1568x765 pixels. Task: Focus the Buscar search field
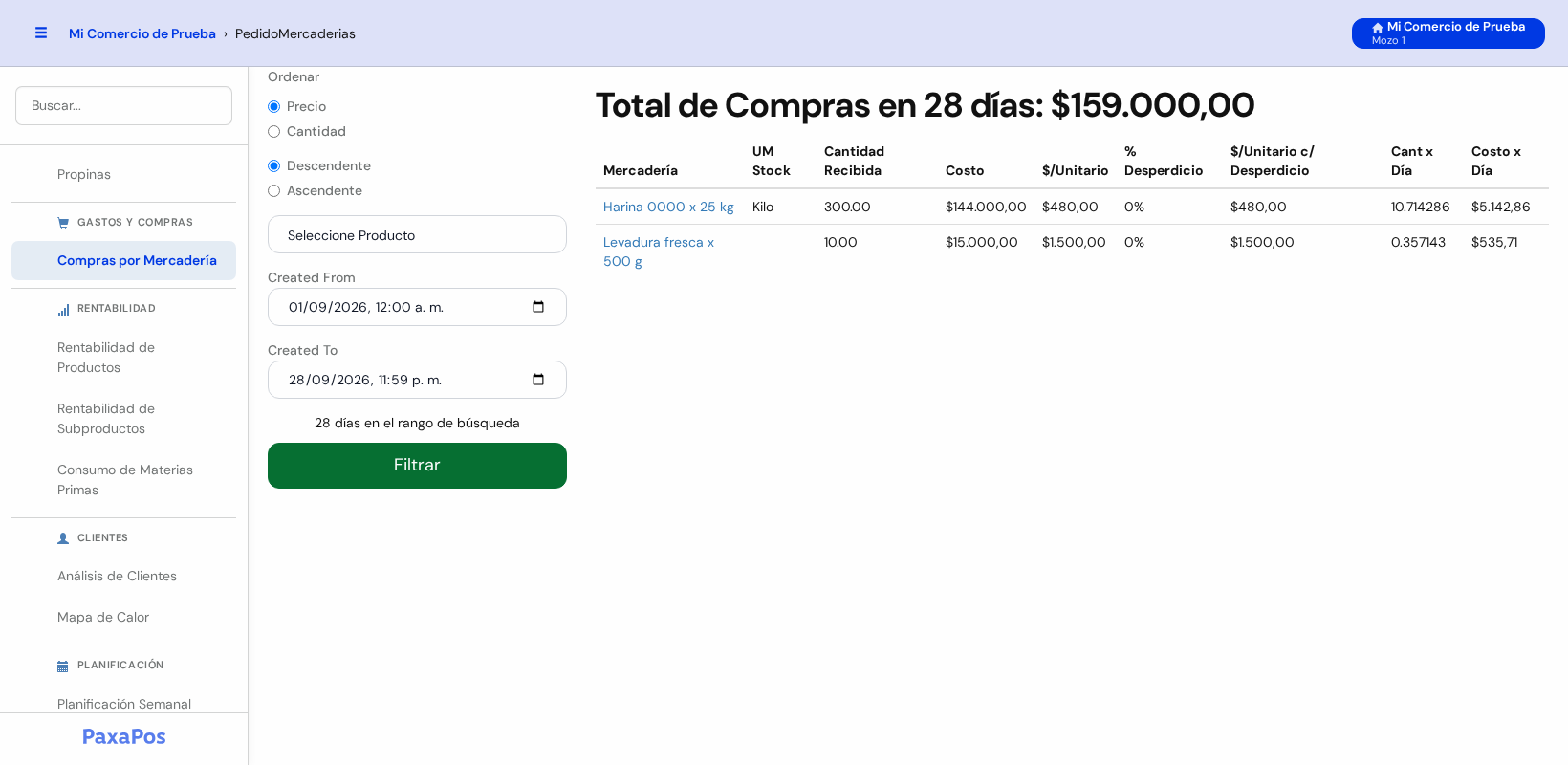coord(123,105)
